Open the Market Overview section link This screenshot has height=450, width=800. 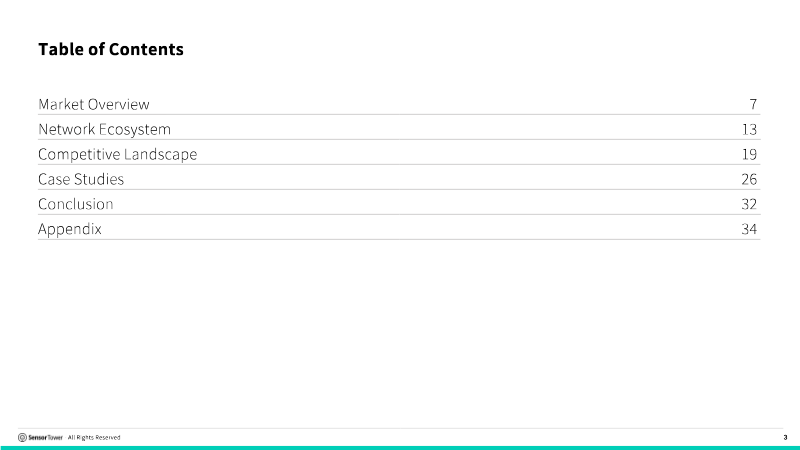[94, 104]
